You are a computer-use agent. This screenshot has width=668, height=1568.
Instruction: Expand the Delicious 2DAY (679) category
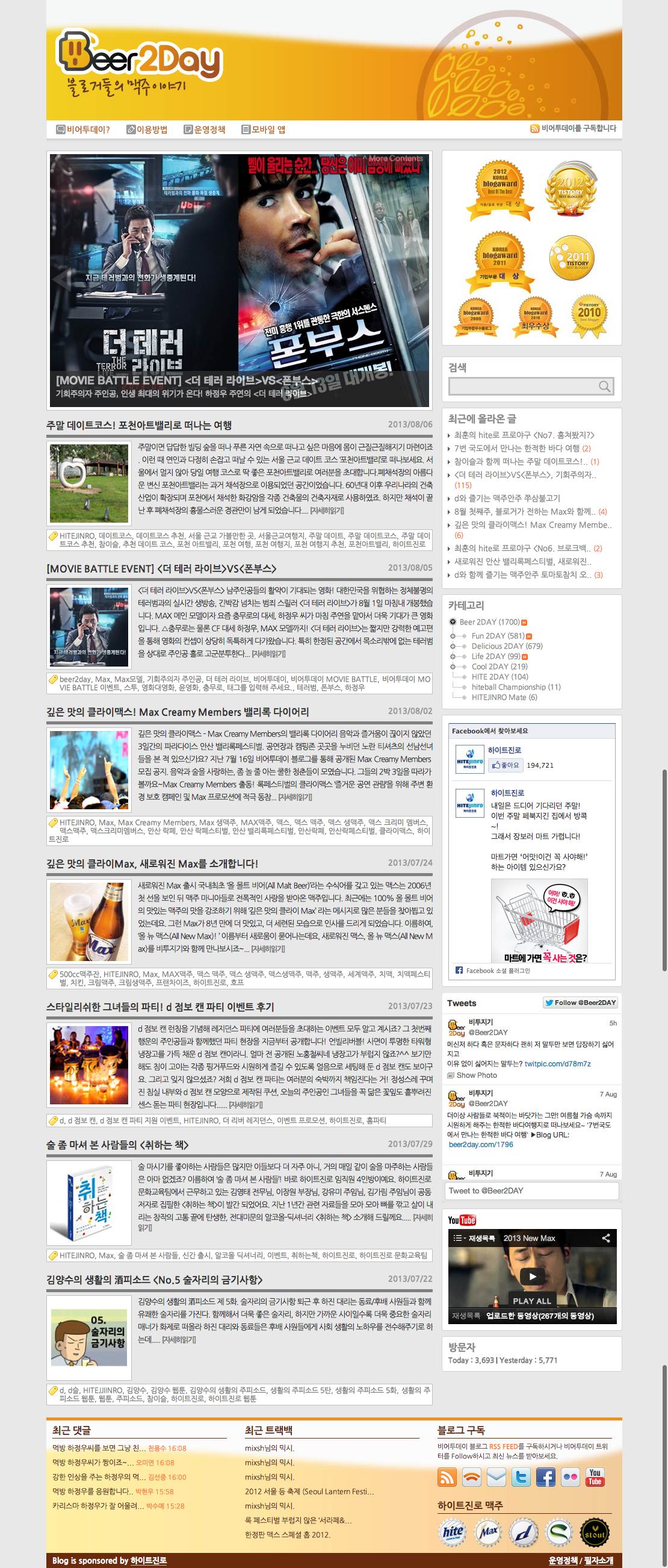point(453,647)
